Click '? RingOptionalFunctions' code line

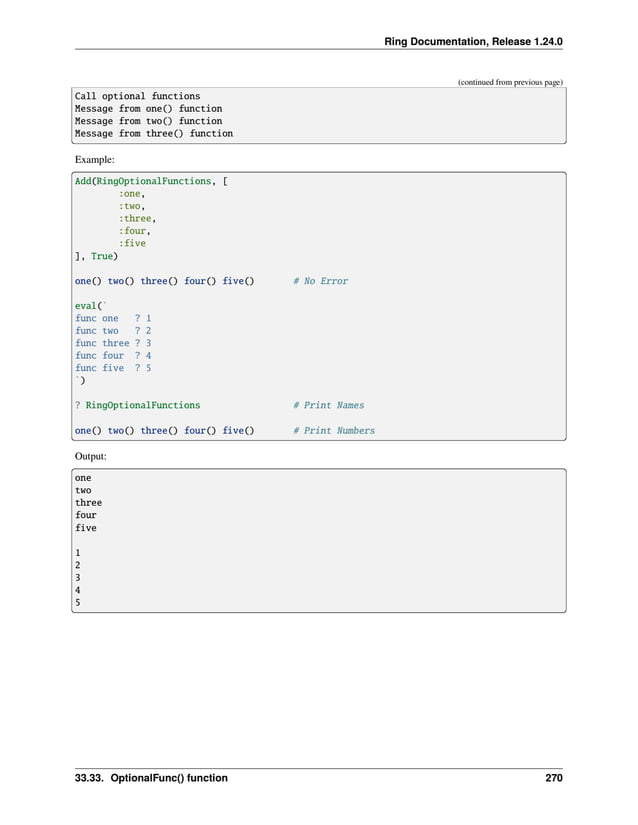point(137,405)
